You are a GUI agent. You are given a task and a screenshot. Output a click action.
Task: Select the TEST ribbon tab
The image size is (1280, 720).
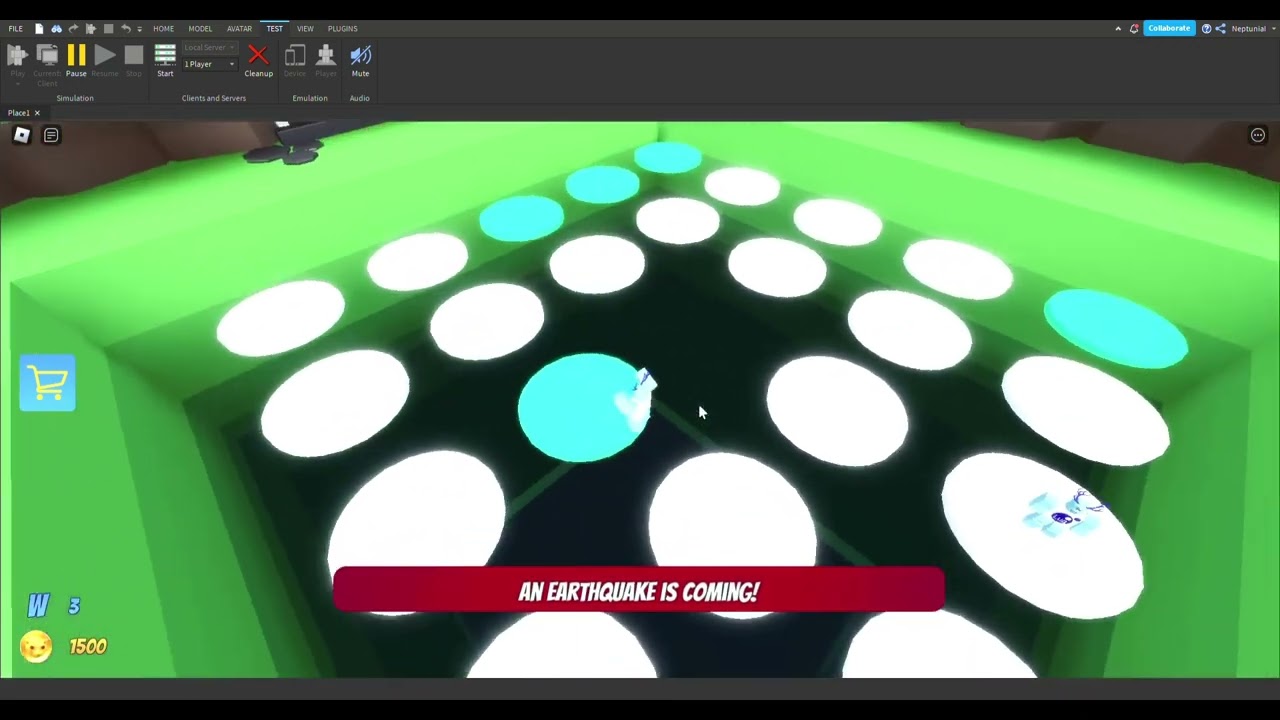pyautogui.click(x=274, y=28)
